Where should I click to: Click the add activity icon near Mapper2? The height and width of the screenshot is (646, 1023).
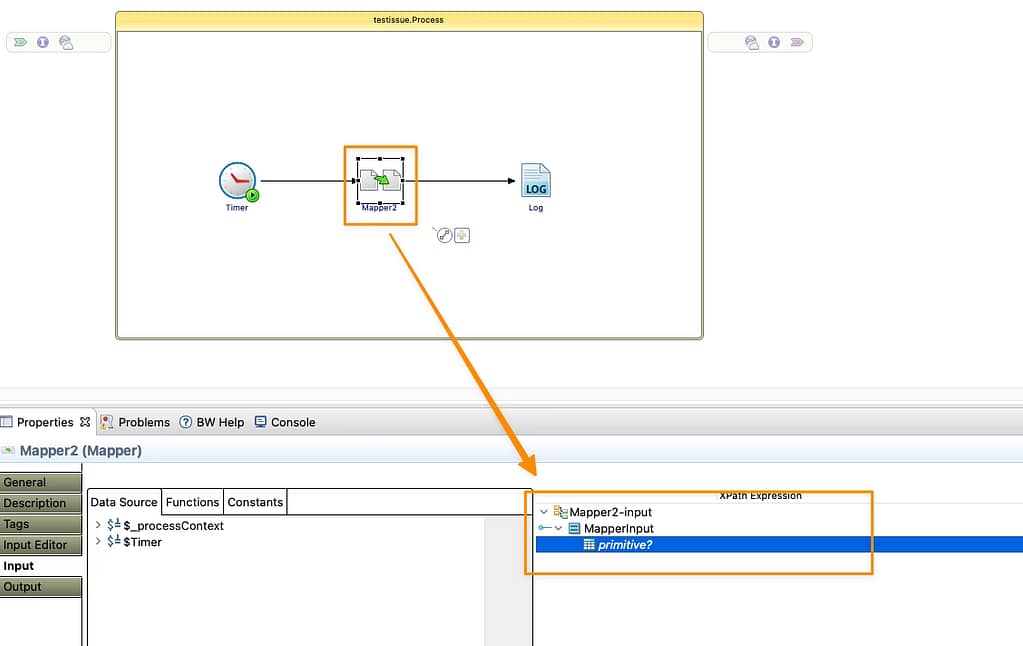[x=459, y=235]
